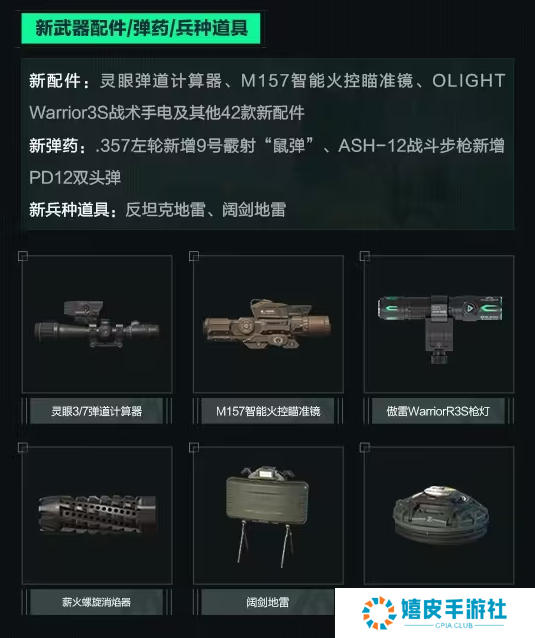This screenshot has width=535, height=638.
Task: Click the round anti-tank mine image
Action: coord(441,514)
